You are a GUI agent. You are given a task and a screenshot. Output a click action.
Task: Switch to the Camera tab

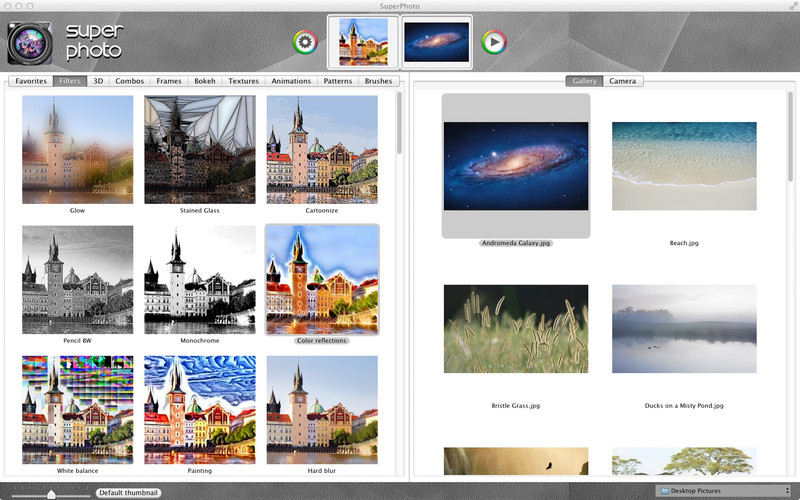(622, 81)
